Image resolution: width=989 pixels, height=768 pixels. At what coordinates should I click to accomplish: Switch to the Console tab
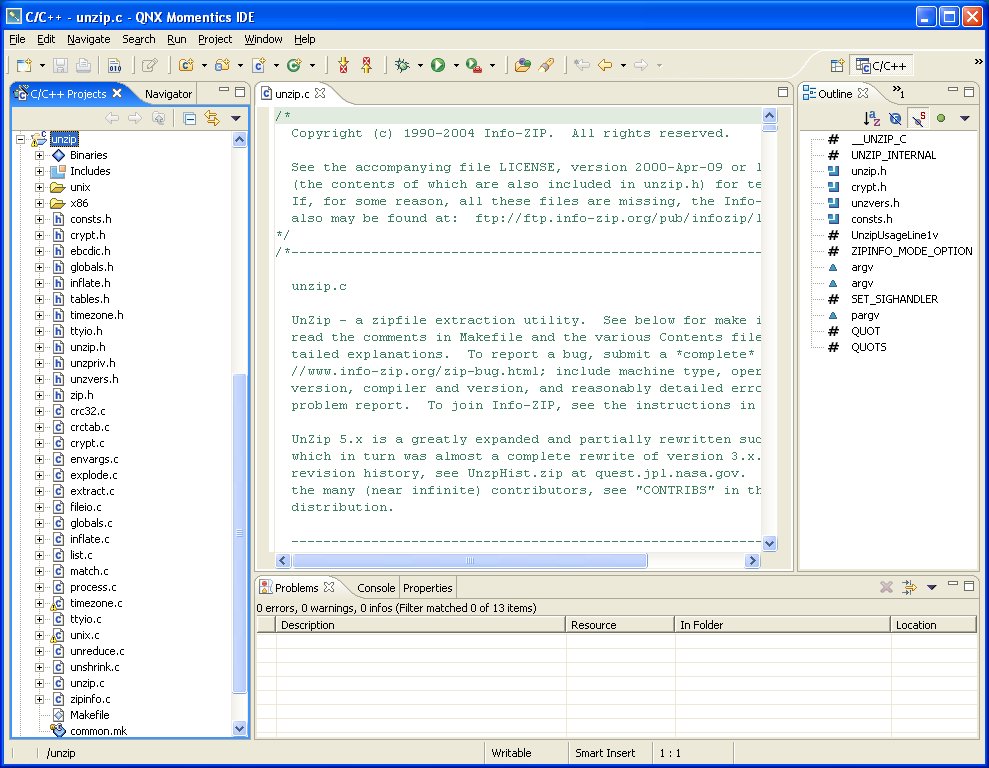(x=376, y=588)
